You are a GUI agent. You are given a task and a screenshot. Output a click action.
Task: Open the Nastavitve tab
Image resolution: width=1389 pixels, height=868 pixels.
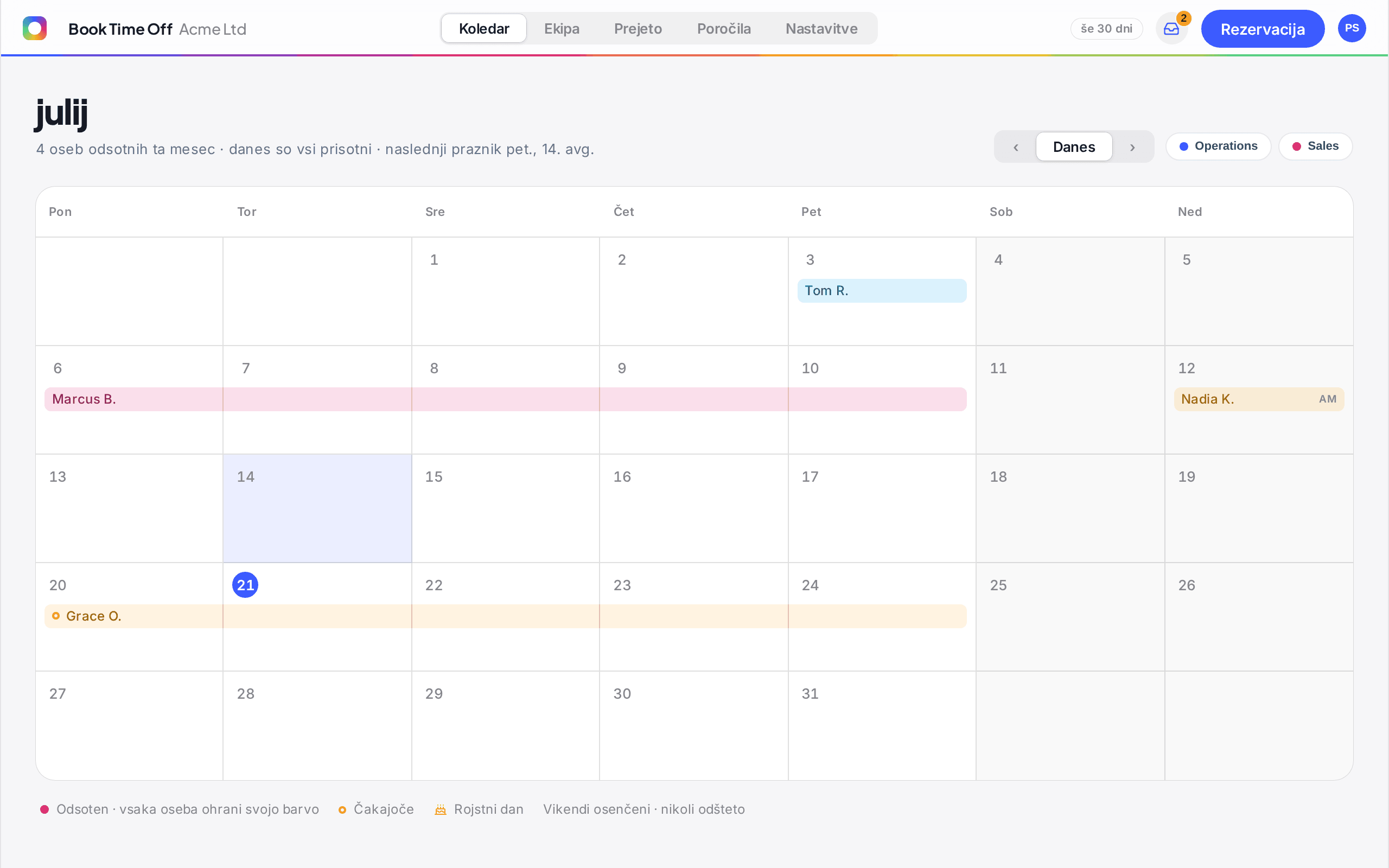pos(821,29)
